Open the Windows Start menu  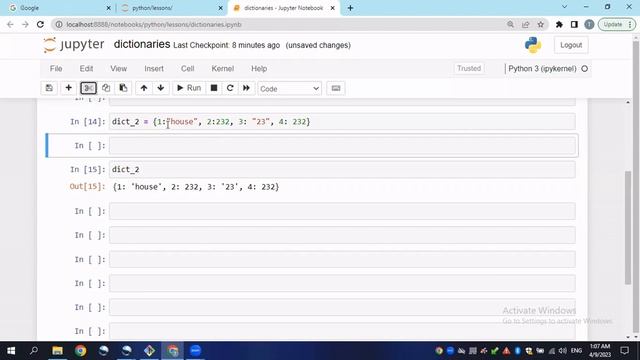11,351
